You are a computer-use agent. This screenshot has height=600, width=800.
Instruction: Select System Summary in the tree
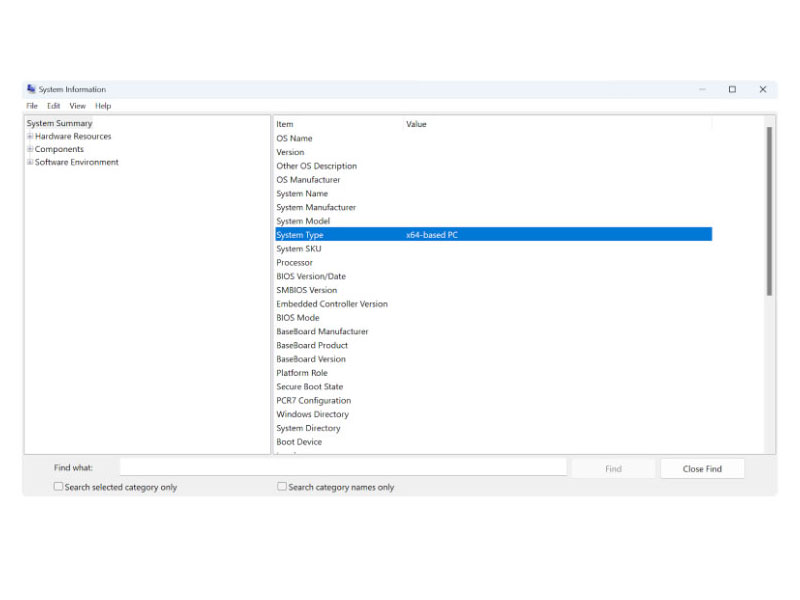click(x=60, y=123)
